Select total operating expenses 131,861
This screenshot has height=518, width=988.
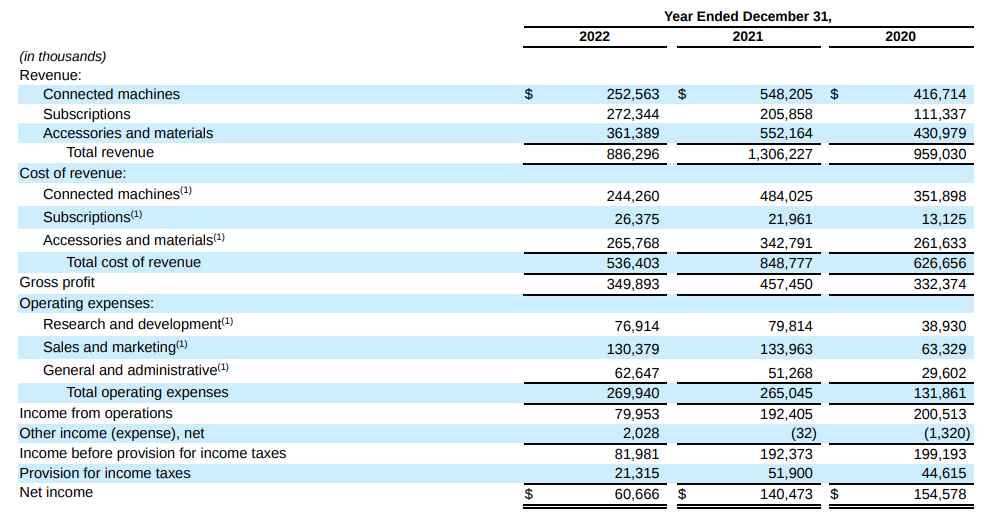click(x=939, y=393)
